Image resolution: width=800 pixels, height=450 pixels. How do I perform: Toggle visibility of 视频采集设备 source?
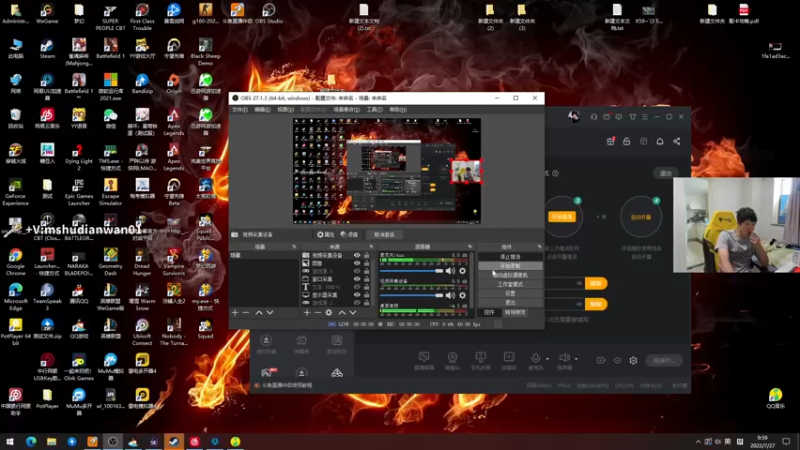click(x=357, y=255)
